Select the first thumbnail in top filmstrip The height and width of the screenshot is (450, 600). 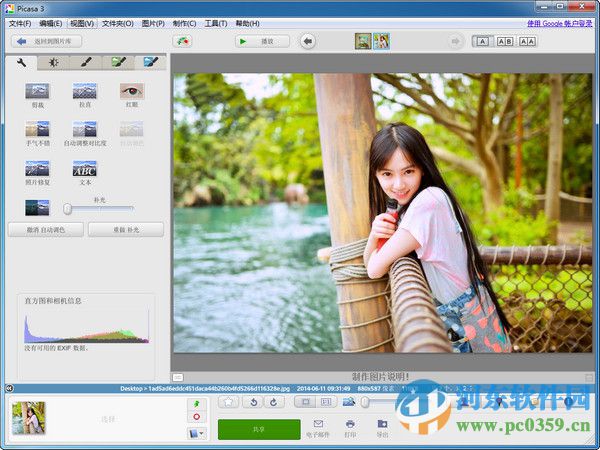pos(363,41)
